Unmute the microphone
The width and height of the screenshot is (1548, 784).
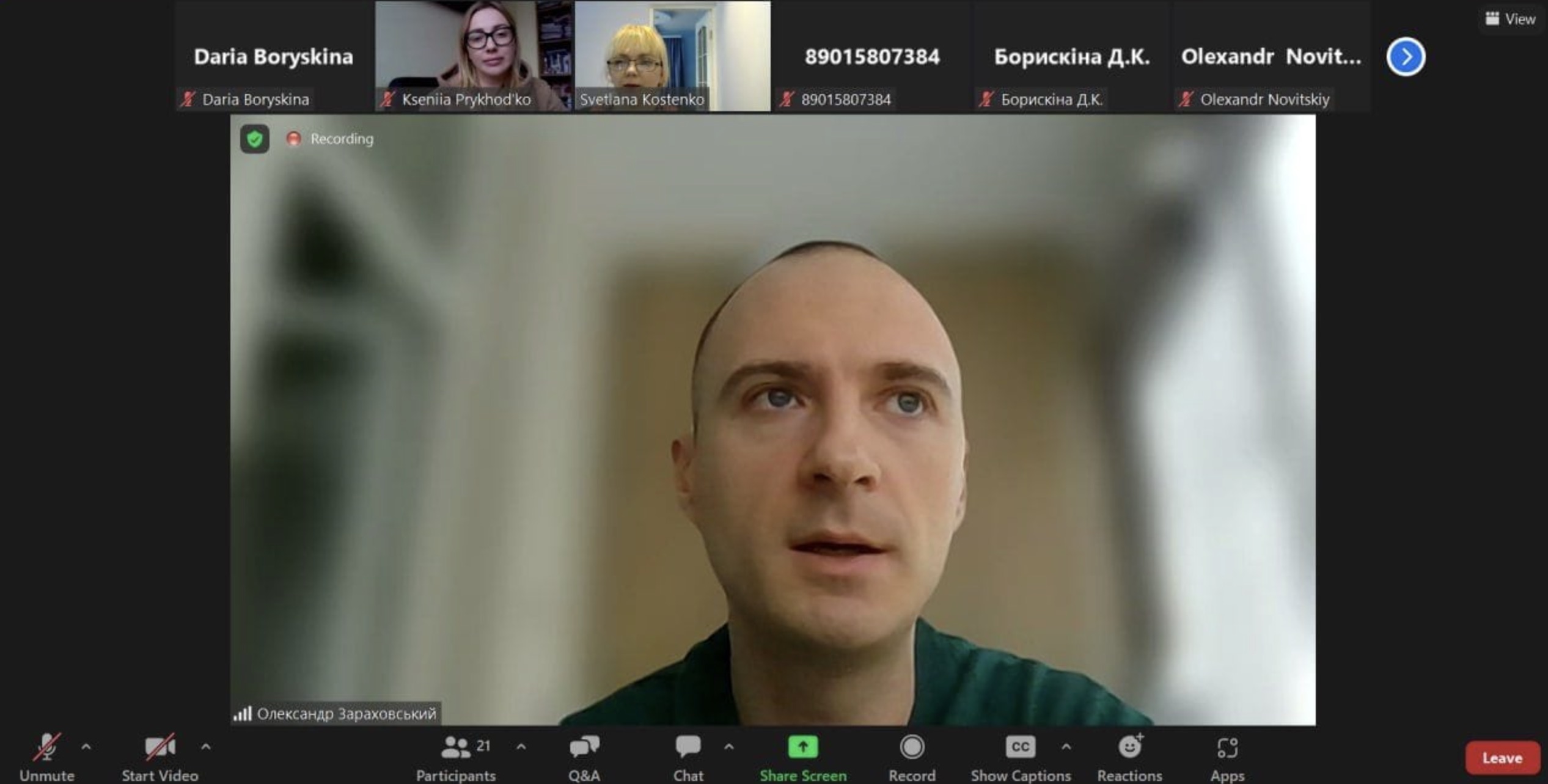[47, 758]
